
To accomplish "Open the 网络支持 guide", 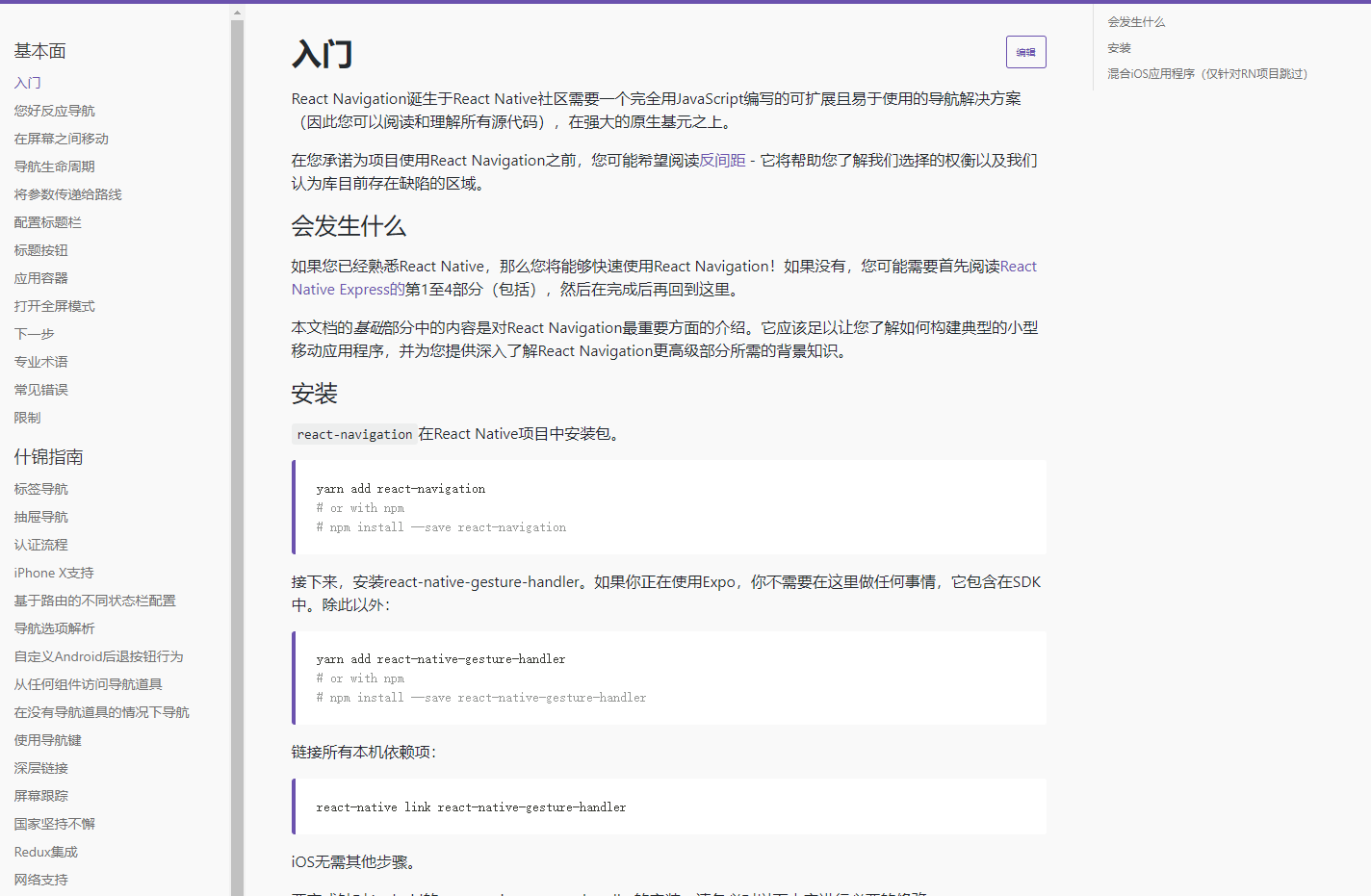I will [x=40, y=879].
